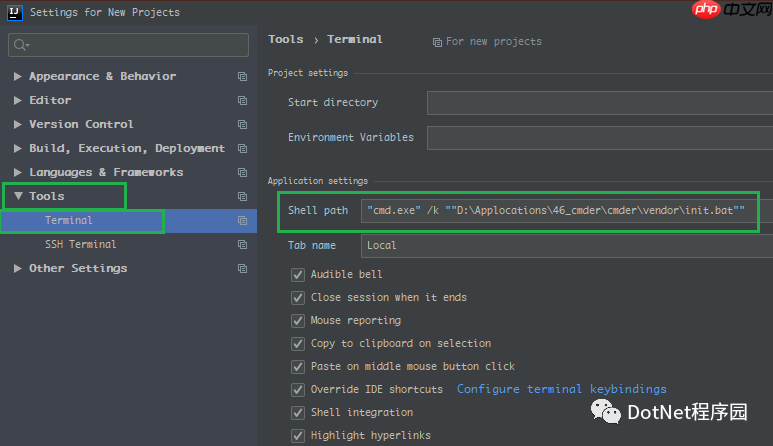Open Configure terminal keybindings link

[562, 389]
